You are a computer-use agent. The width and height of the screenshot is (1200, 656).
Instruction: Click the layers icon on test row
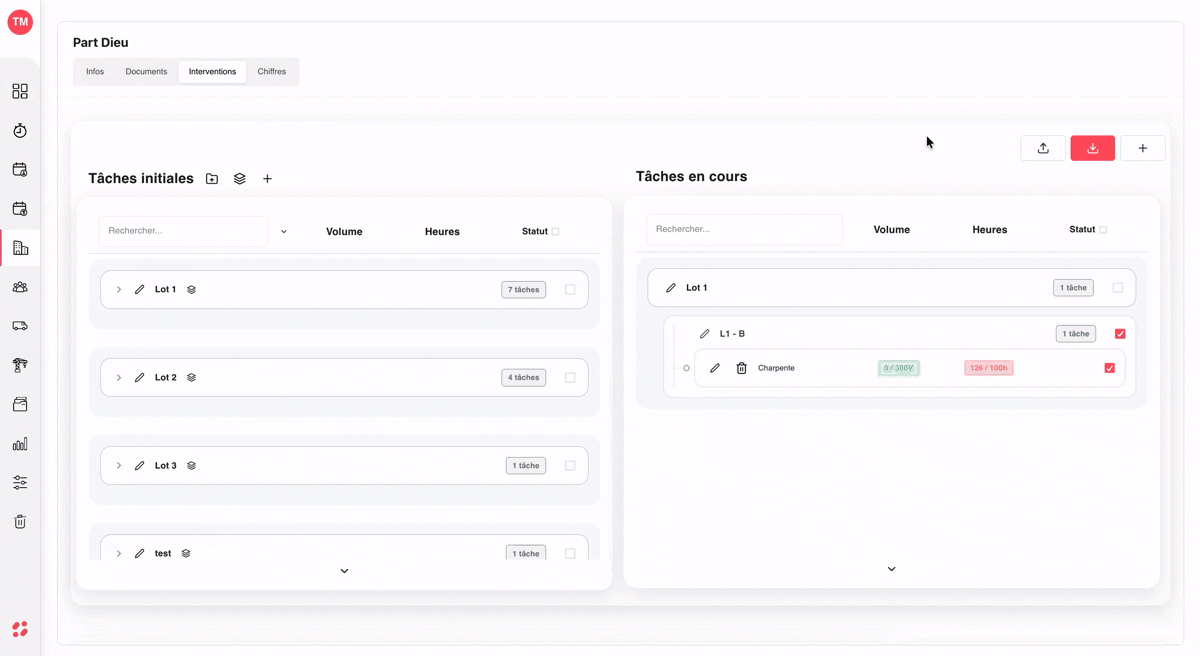(x=186, y=553)
